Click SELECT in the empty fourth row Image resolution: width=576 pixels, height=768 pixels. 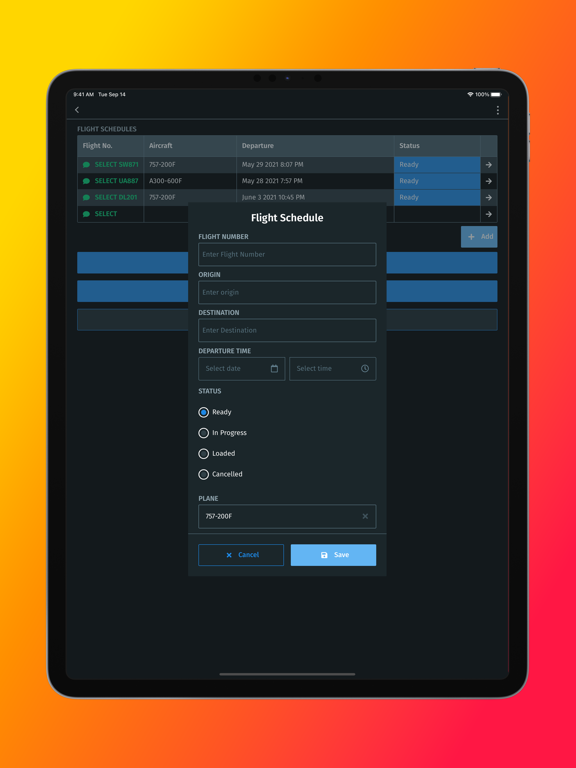[x=106, y=214]
